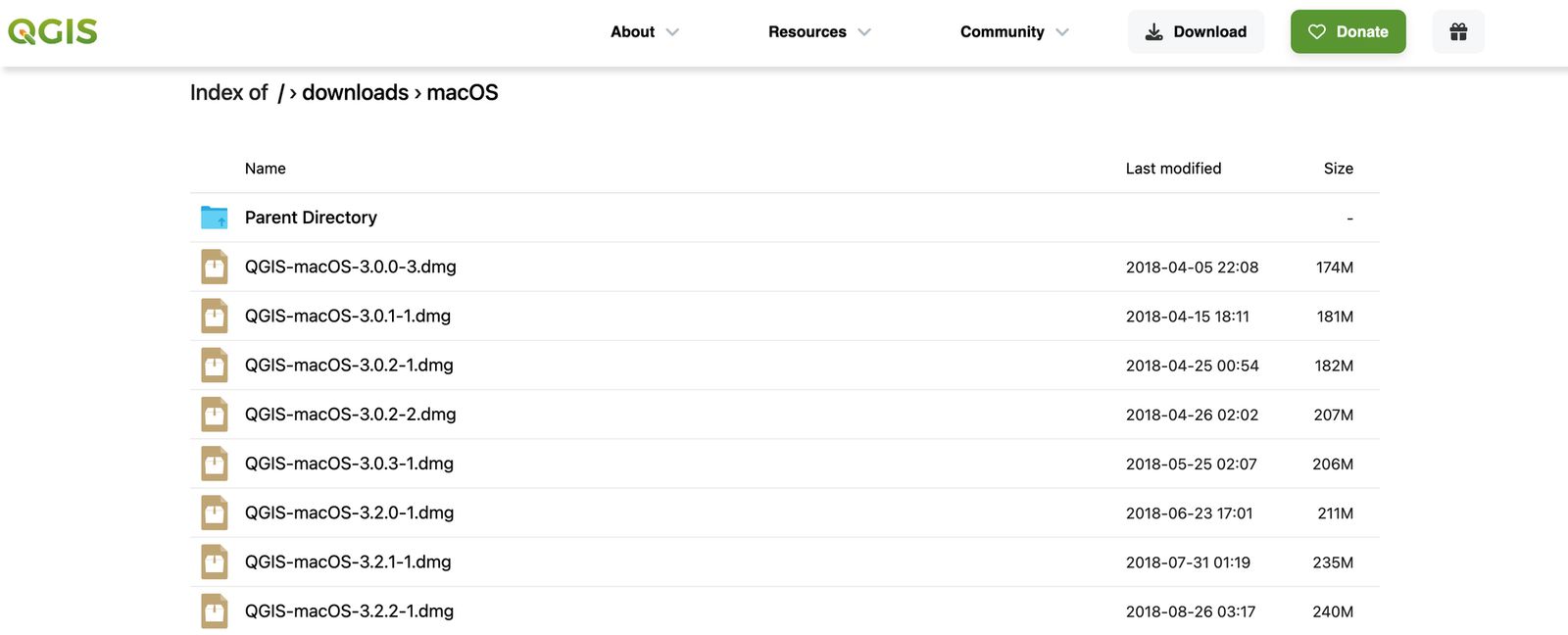
Task: Click the Last modified column header
Action: pyautogui.click(x=1173, y=169)
